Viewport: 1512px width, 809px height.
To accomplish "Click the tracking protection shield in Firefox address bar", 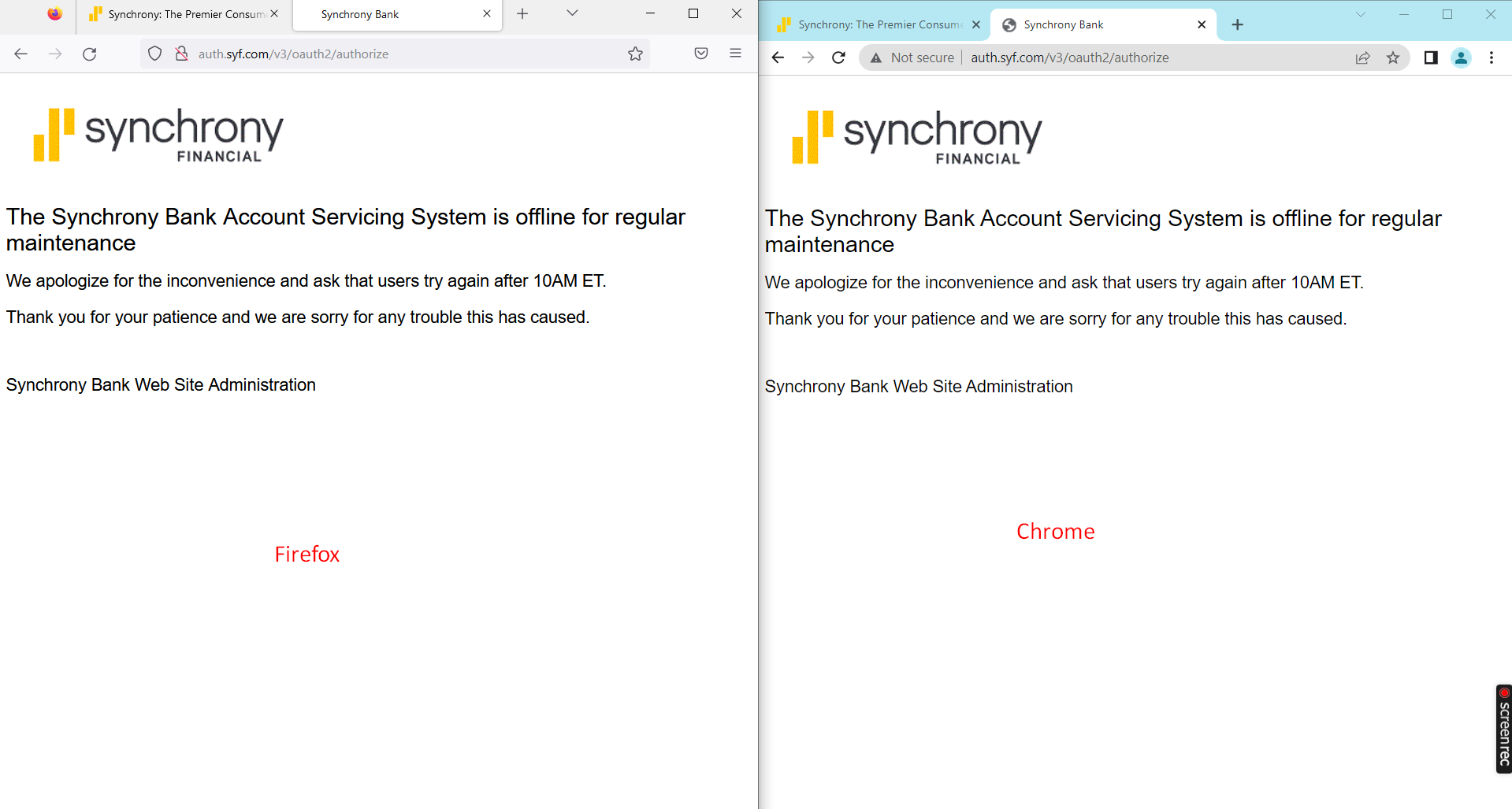I will [x=154, y=54].
